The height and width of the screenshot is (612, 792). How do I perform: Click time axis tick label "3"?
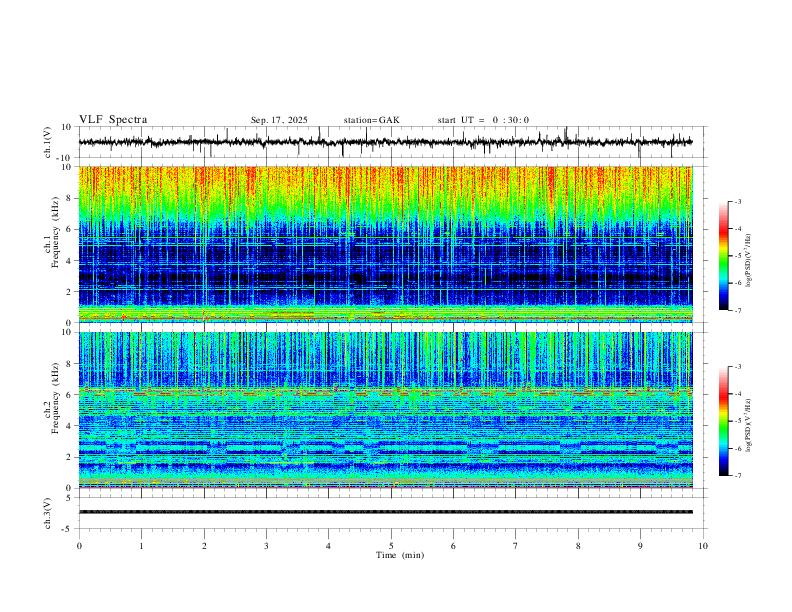pos(266,546)
